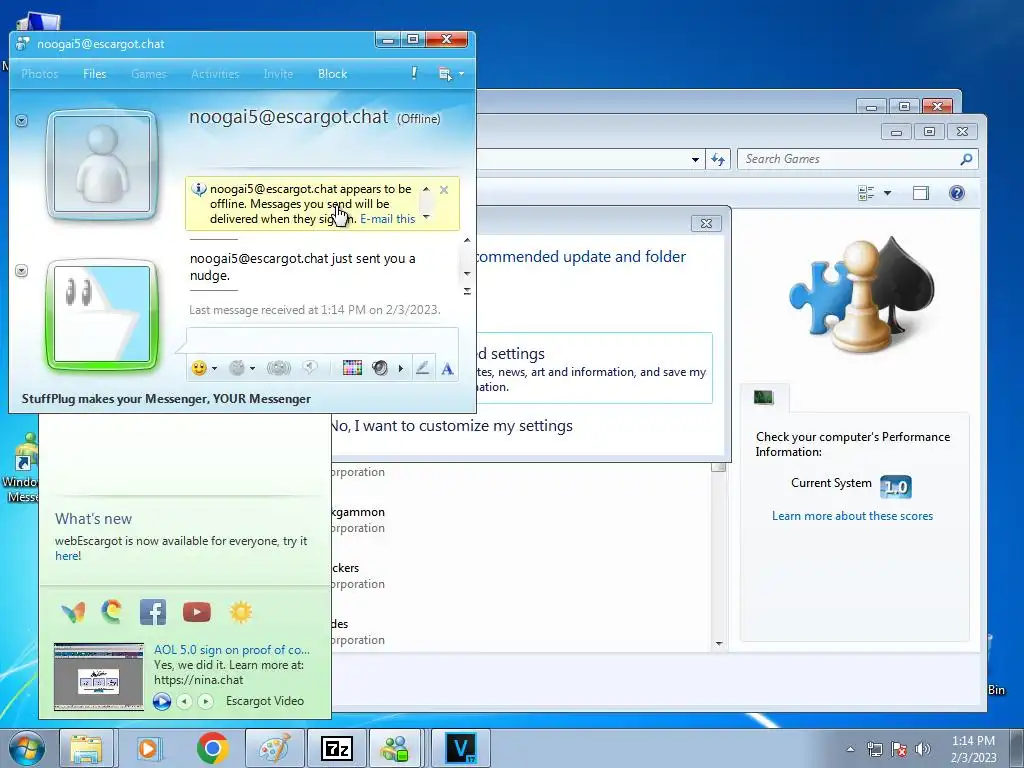Click noogai5's contact display picture
The width and height of the screenshot is (1024, 768).
tap(102, 163)
